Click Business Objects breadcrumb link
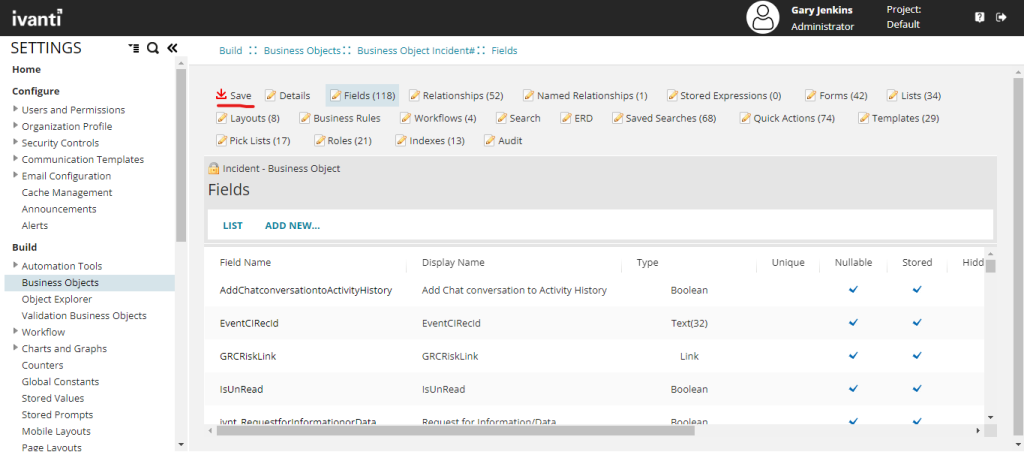The height and width of the screenshot is (467, 1024). click(x=302, y=50)
